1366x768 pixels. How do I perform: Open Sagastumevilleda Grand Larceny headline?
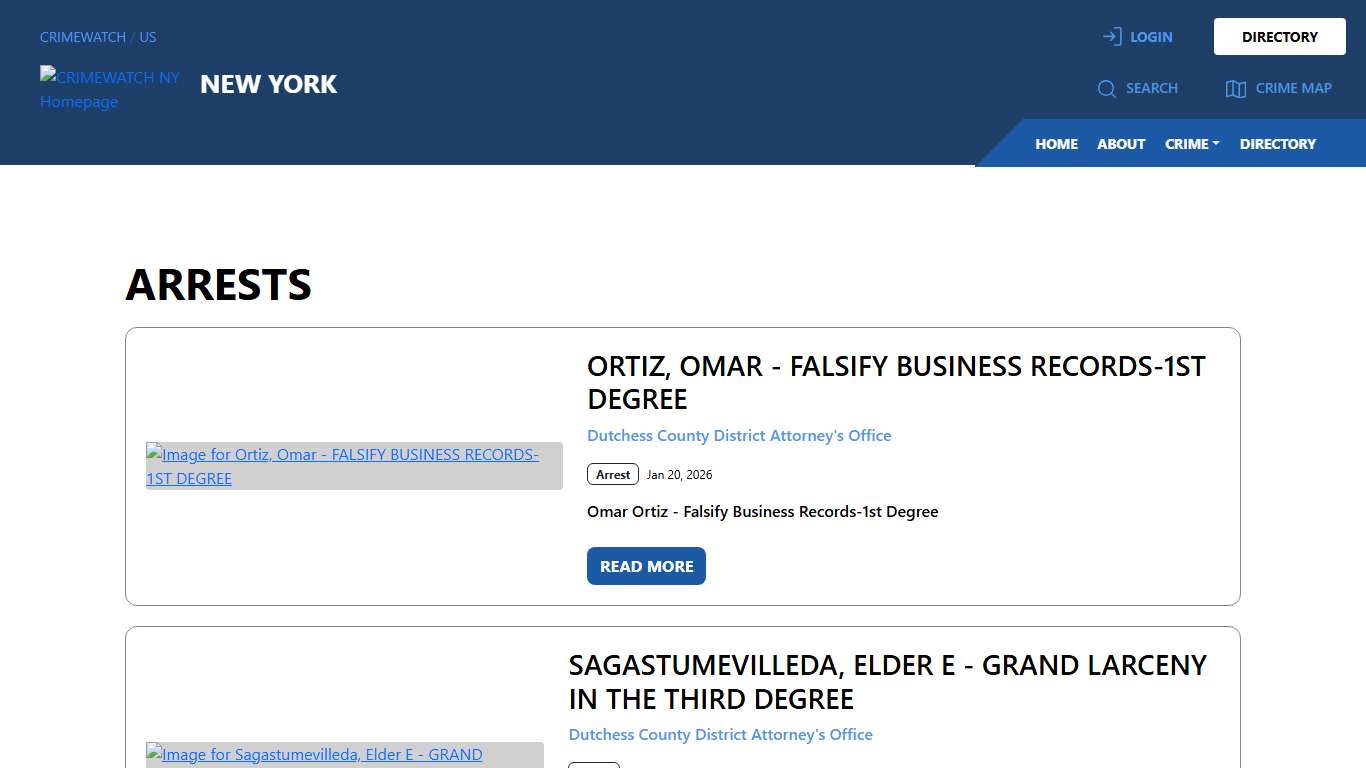click(887, 681)
